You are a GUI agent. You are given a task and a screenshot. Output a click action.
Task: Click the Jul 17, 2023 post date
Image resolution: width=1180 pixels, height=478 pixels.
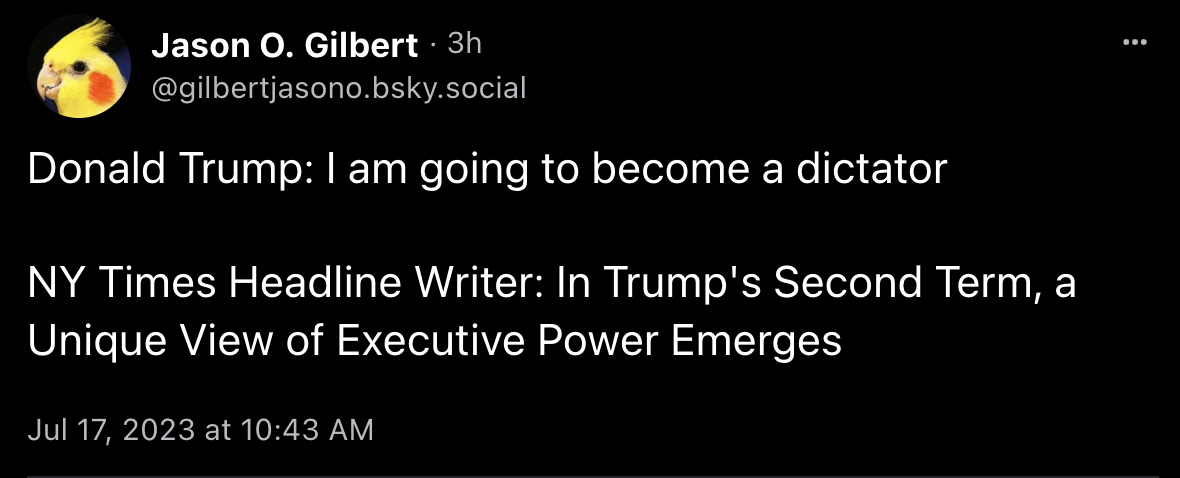click(110, 430)
